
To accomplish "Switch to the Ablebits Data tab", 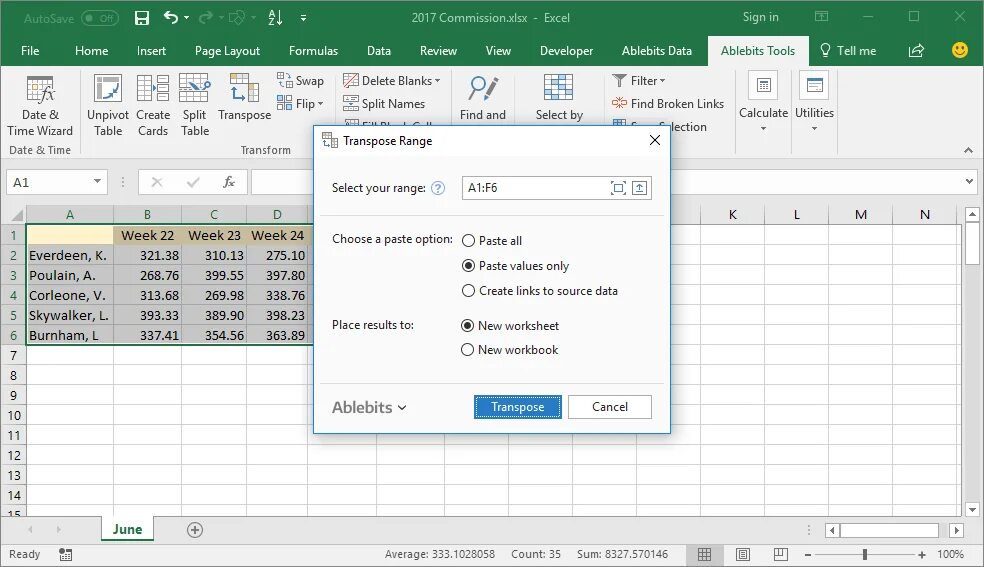I will coord(656,51).
